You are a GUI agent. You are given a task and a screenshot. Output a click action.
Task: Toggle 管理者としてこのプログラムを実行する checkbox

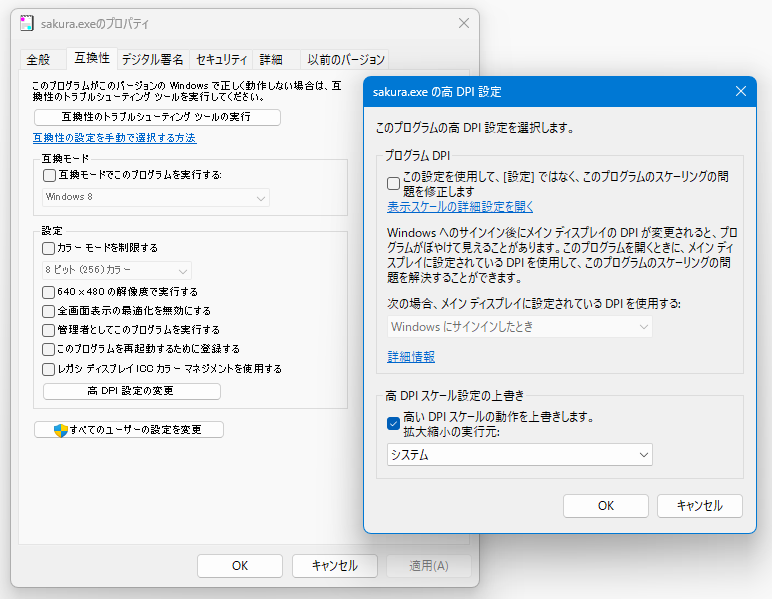pos(50,330)
